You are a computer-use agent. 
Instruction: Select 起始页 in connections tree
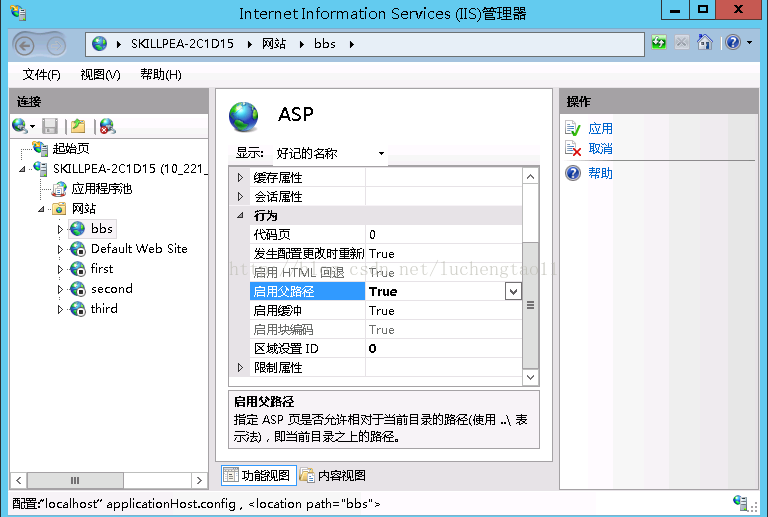[x=71, y=148]
